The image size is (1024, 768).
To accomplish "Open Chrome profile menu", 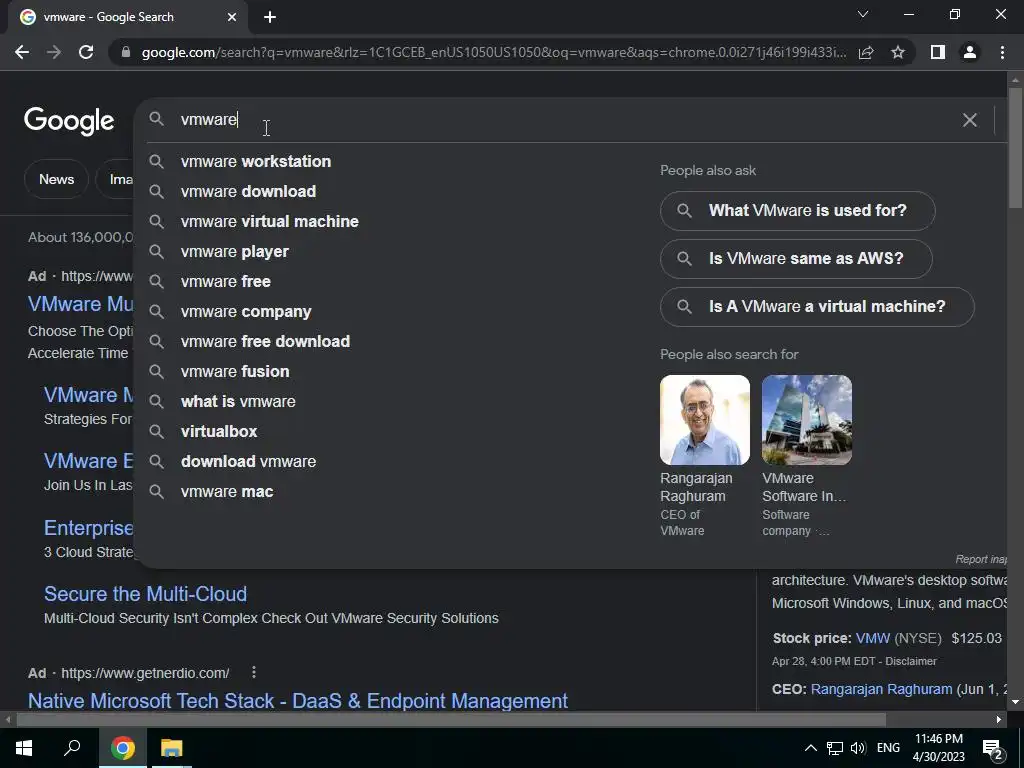I will [970, 52].
